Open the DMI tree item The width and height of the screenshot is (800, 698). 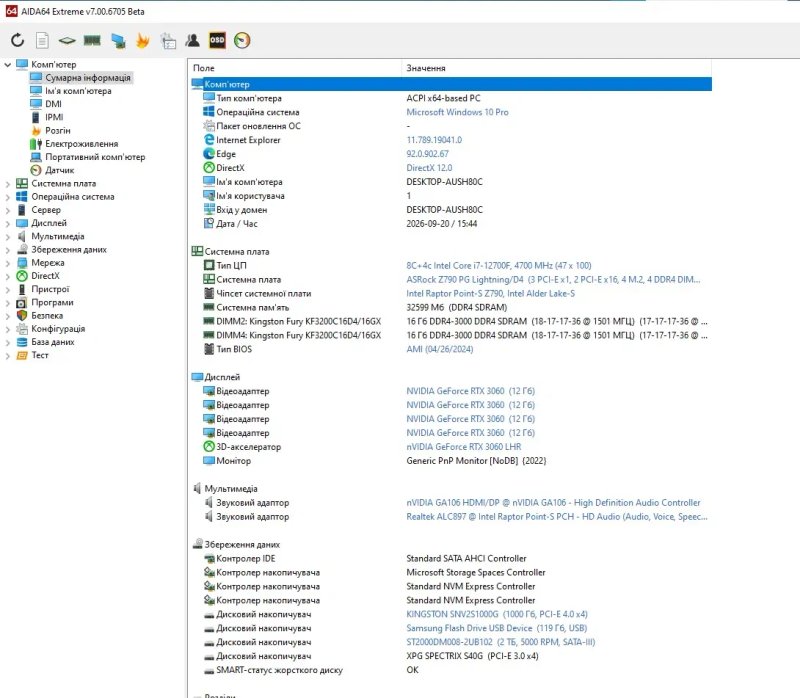click(x=53, y=104)
